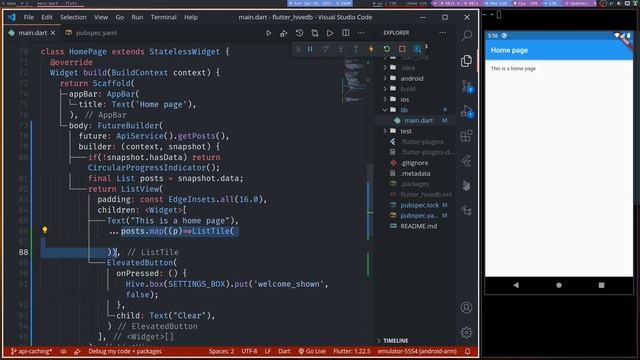This screenshot has width=640, height=360.
Task: Open .flutter-plugins file in Explorer
Action: point(414,142)
